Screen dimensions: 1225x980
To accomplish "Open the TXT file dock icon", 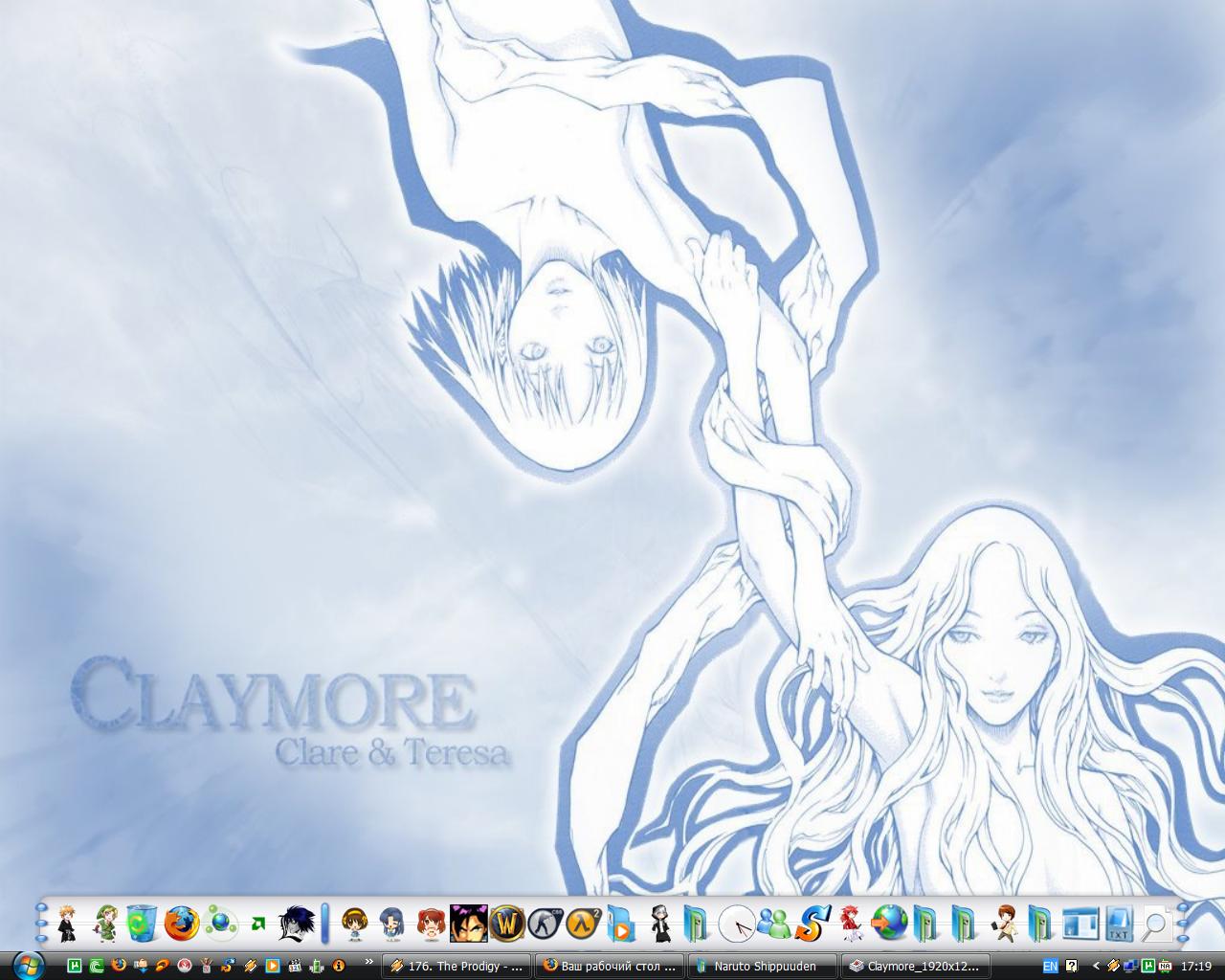I will pyautogui.click(x=1119, y=924).
